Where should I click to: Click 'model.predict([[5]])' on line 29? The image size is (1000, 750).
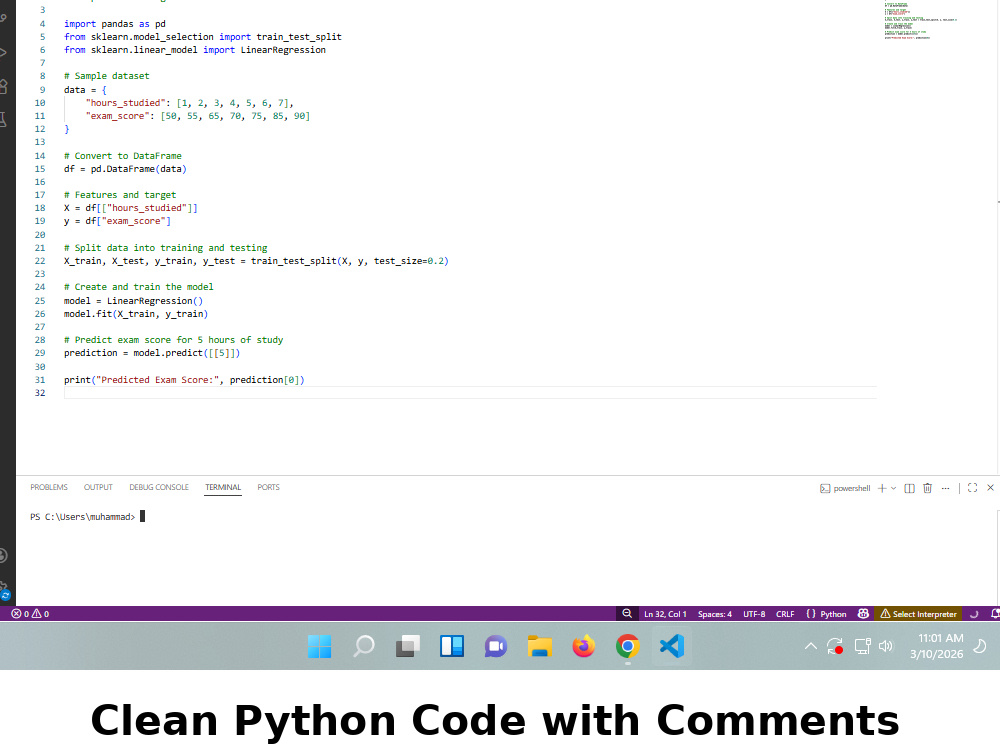click(187, 353)
